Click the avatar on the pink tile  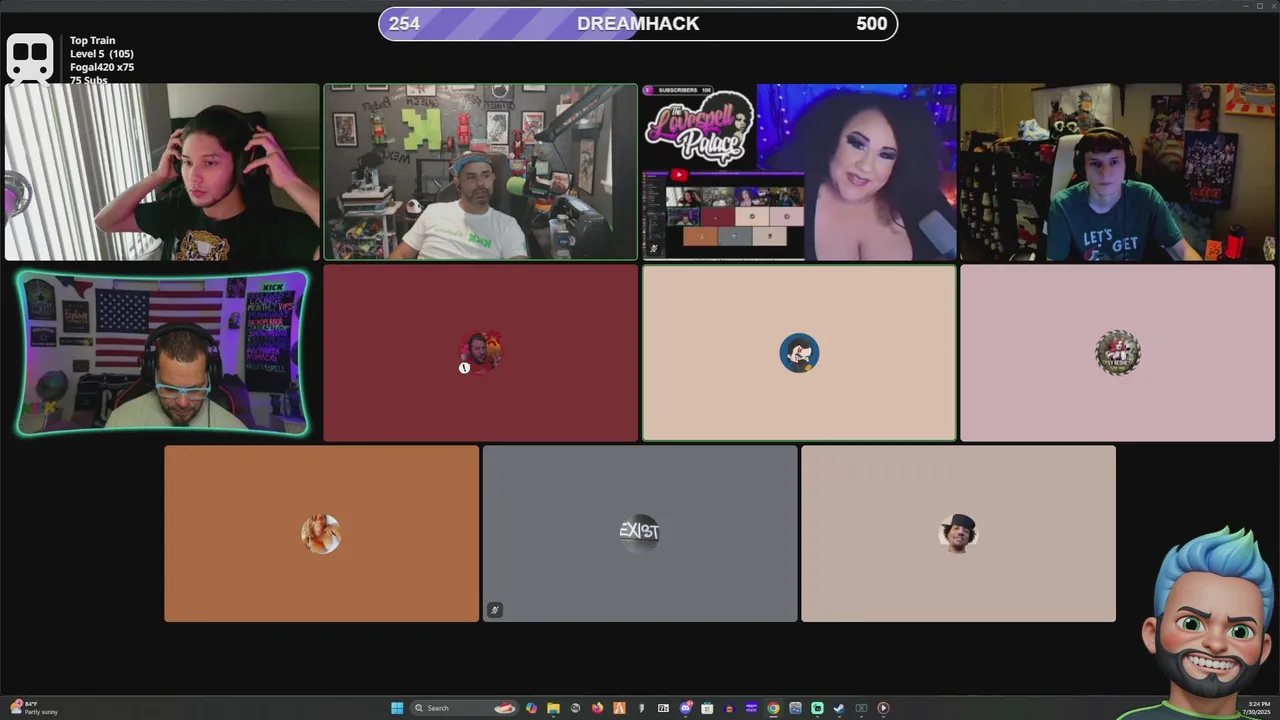pos(1117,353)
